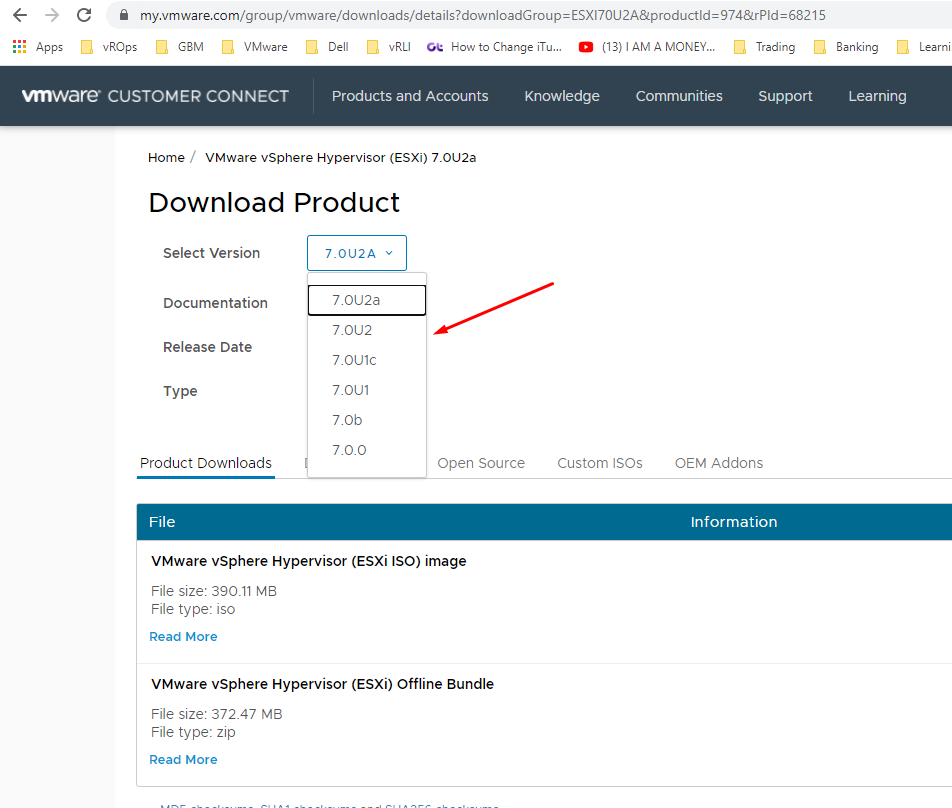952x808 pixels.
Task: Click the padlock icon in the address bar
Action: click(124, 15)
